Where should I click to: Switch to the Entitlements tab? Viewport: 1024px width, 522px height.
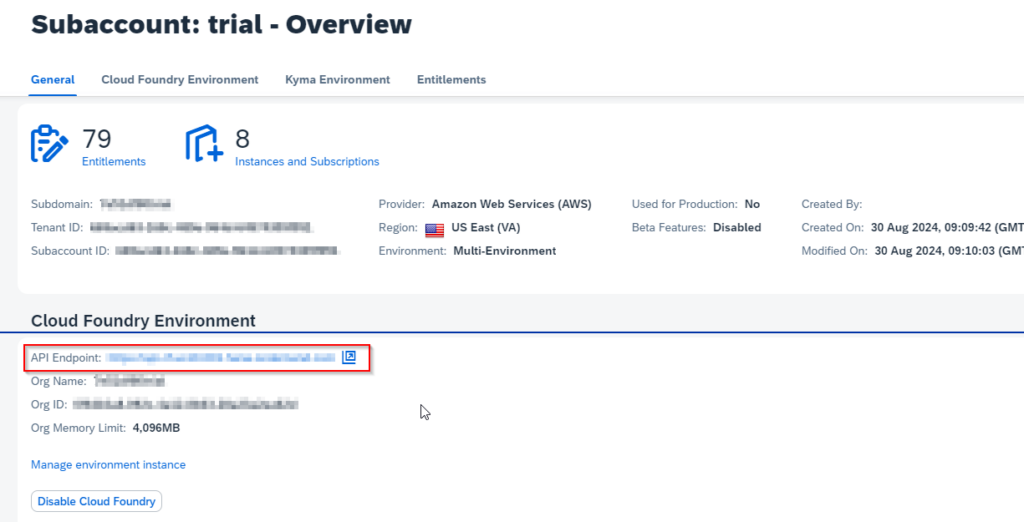[x=451, y=80]
